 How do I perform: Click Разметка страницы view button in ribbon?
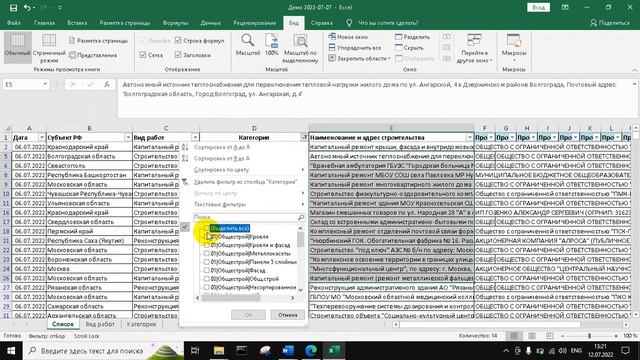pos(98,41)
